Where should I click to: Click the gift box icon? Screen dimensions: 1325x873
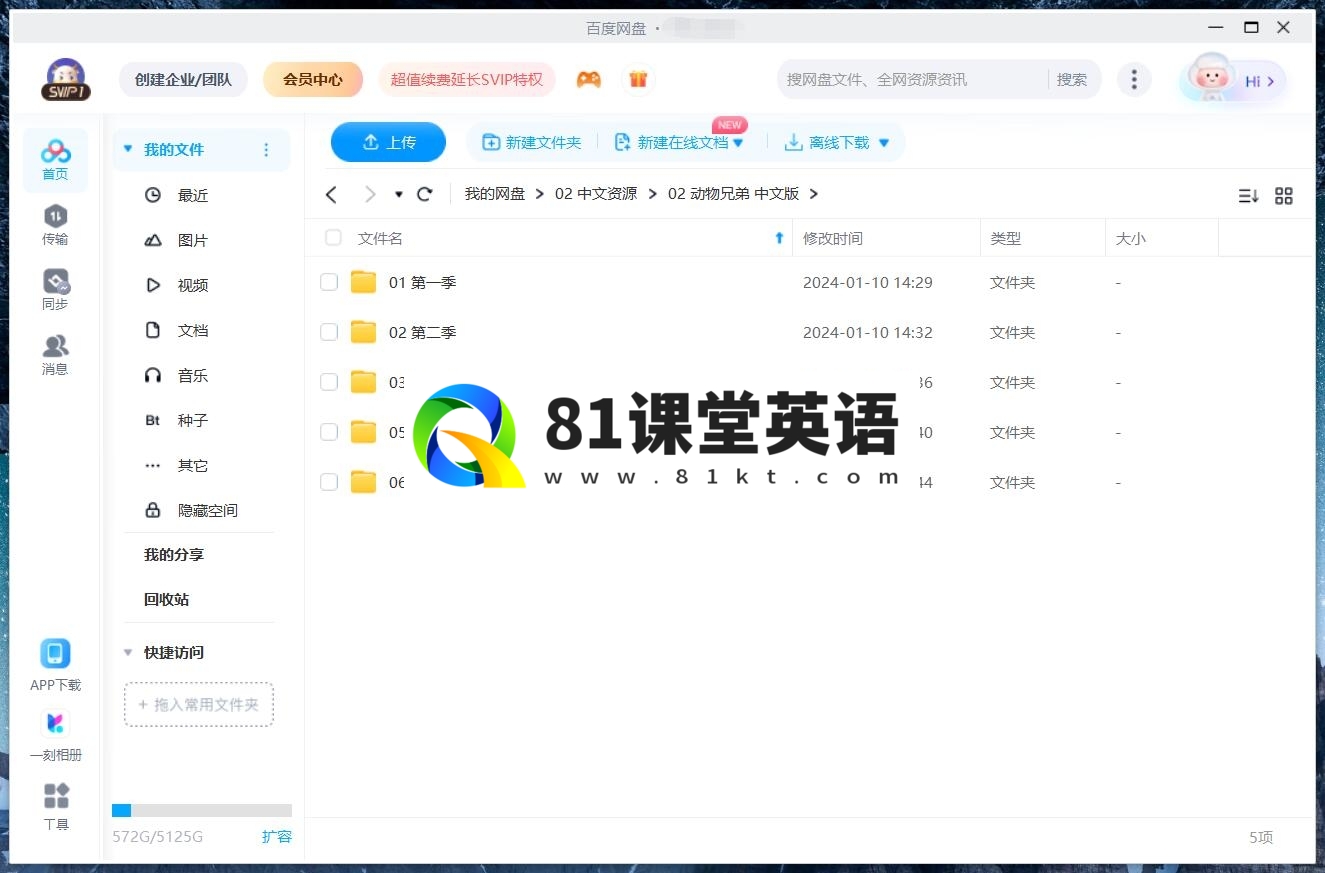(638, 79)
